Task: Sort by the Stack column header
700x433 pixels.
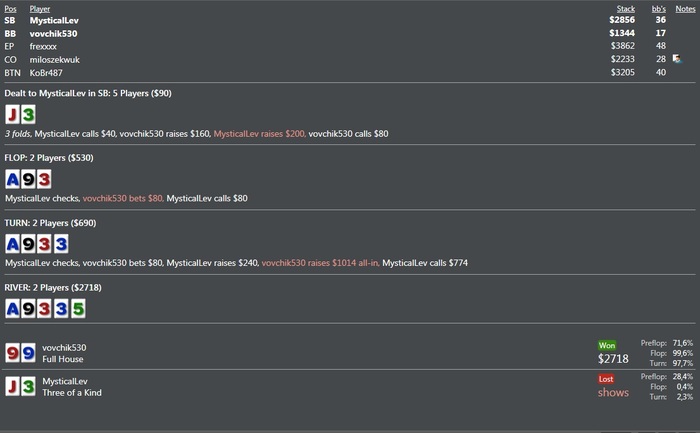Action: (625, 8)
